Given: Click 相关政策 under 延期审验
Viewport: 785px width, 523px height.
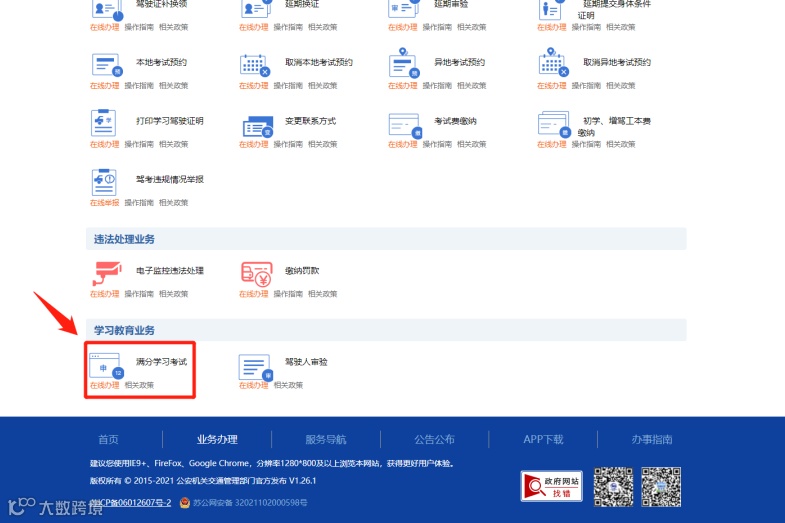Looking at the screenshot, I should [472, 27].
